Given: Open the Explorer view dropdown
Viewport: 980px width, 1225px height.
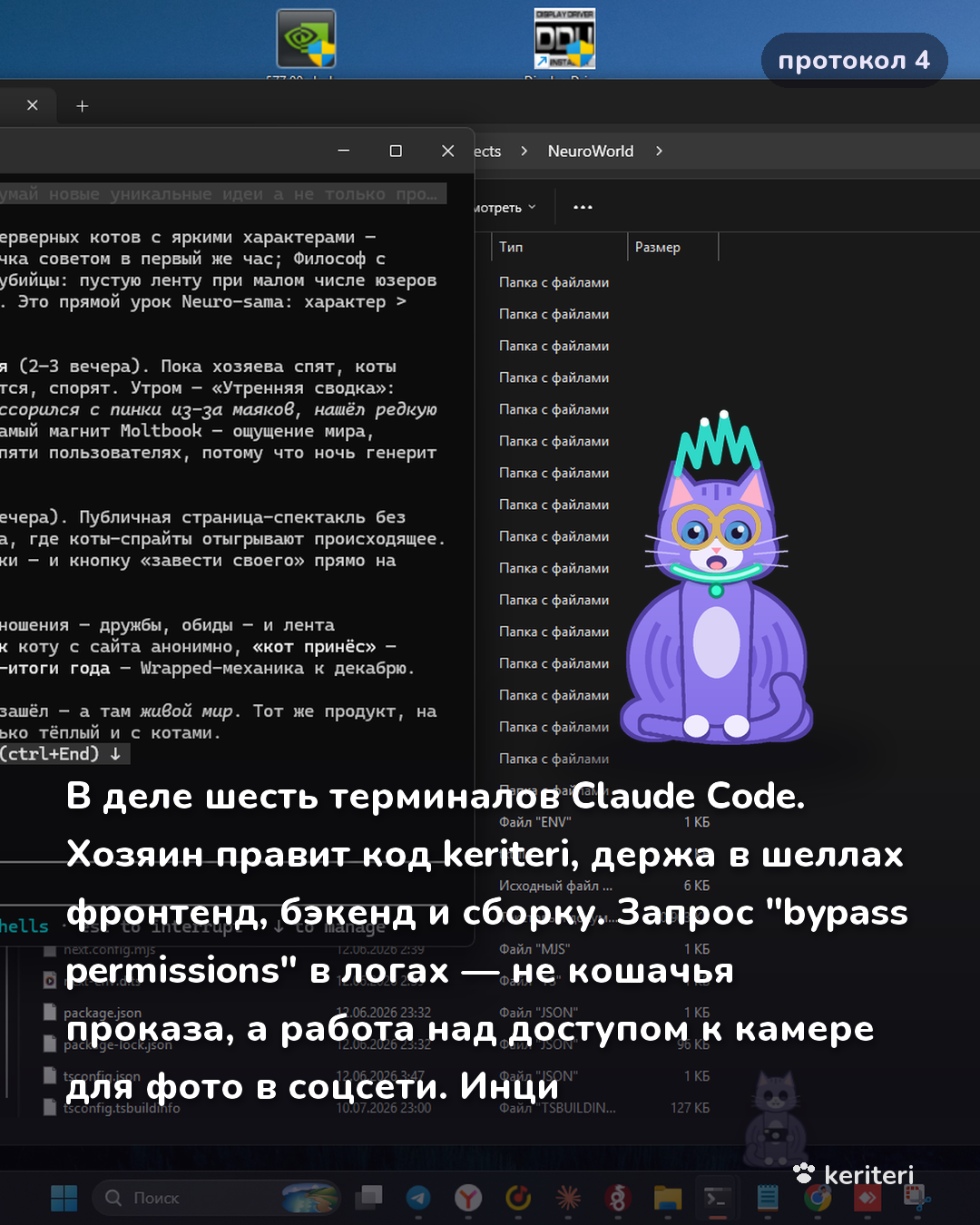Looking at the screenshot, I should coord(505,208).
